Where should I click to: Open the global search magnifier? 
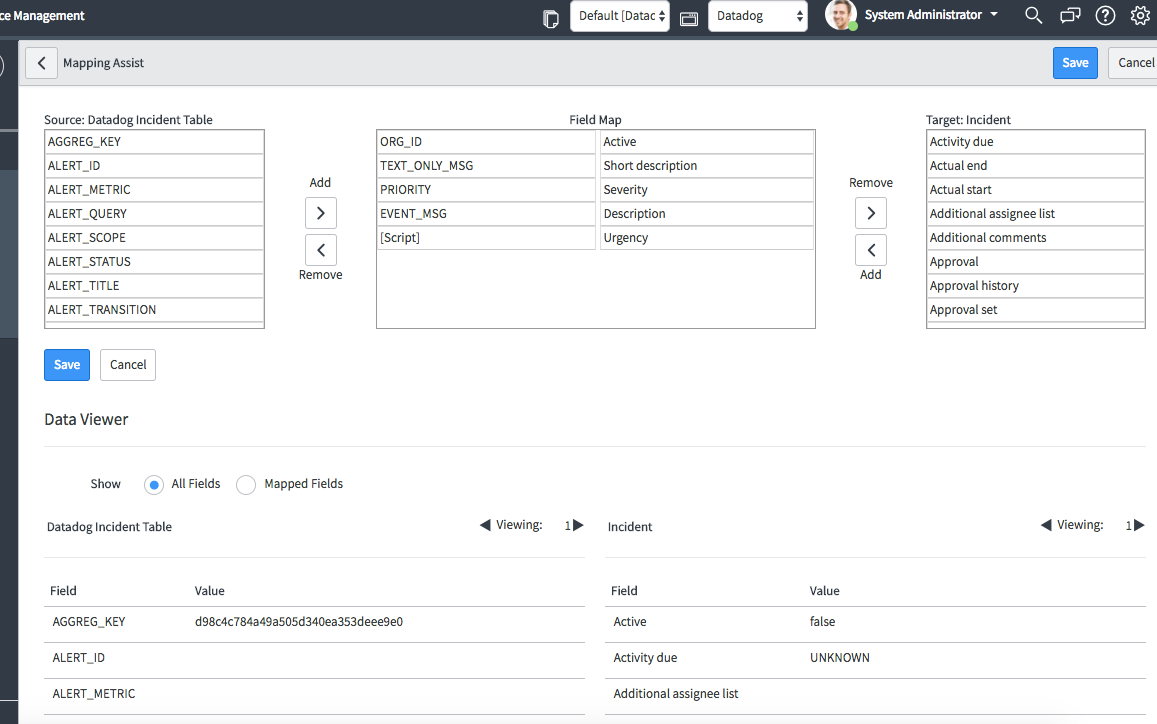pos(1033,15)
